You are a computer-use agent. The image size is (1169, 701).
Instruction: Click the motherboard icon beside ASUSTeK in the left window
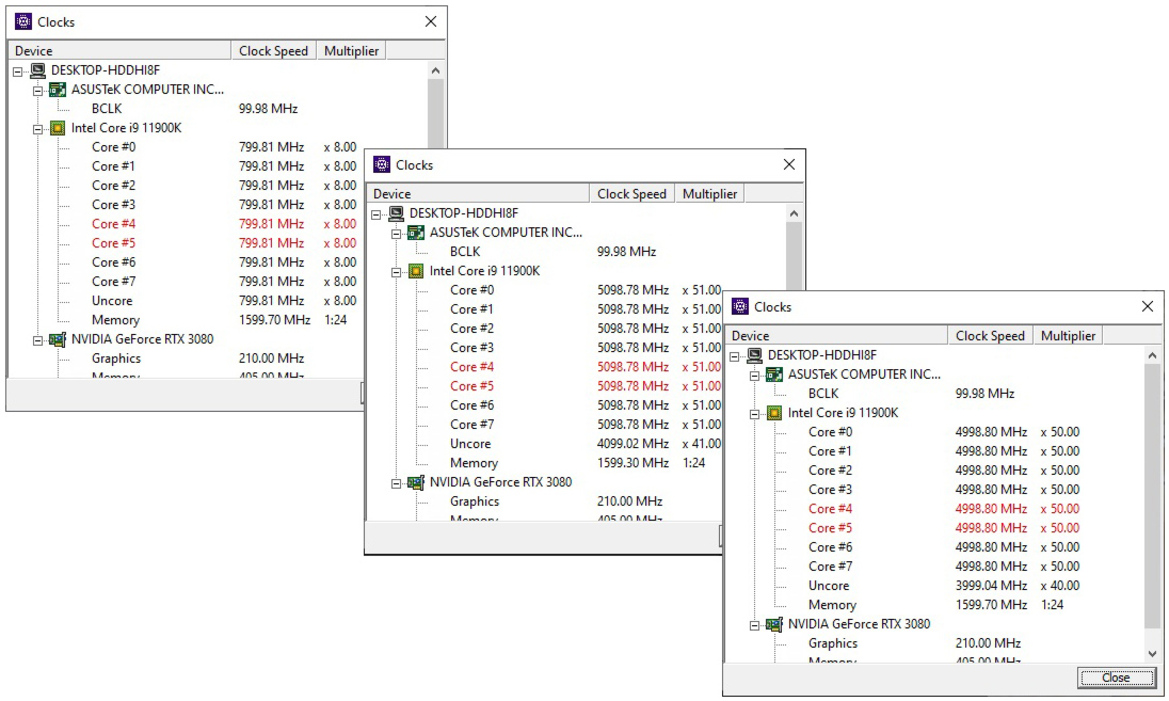pos(57,89)
